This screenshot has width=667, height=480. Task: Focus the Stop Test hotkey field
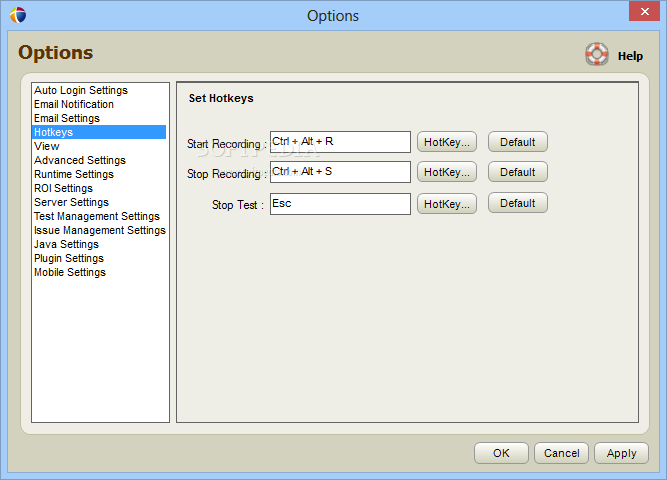click(340, 204)
